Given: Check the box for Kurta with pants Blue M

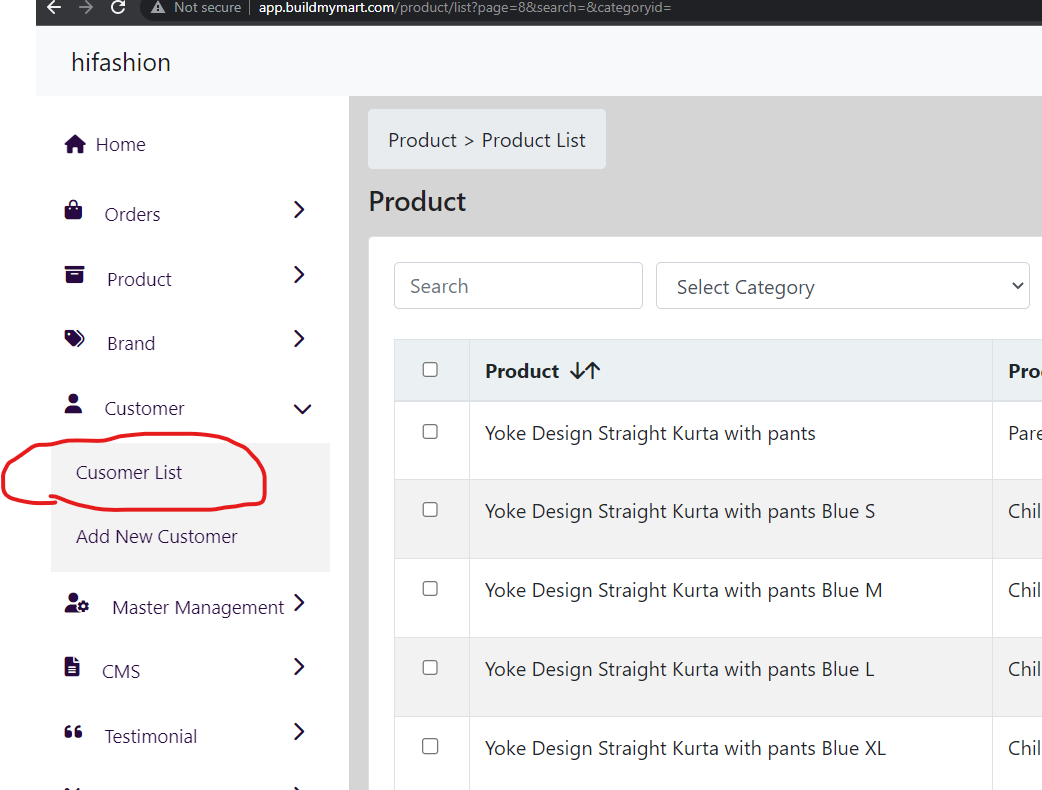Looking at the screenshot, I should point(430,589).
